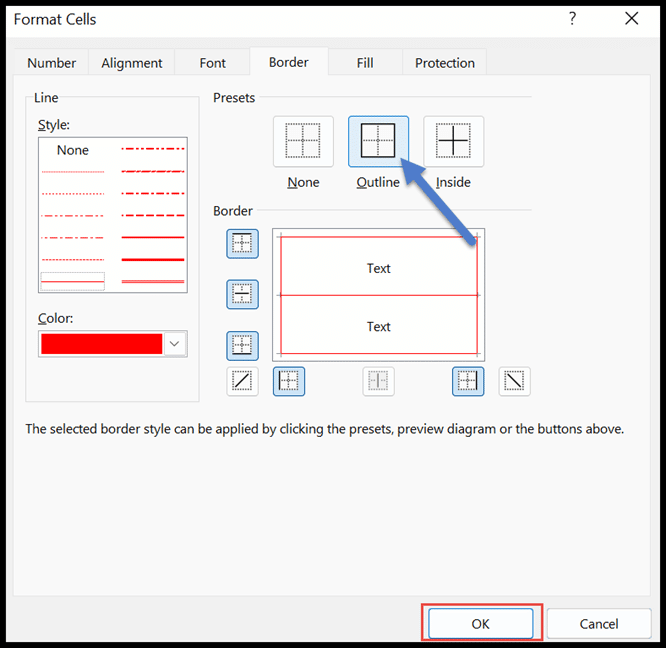This screenshot has height=648, width=666.
Task: Select the None line style
Action: 73,150
